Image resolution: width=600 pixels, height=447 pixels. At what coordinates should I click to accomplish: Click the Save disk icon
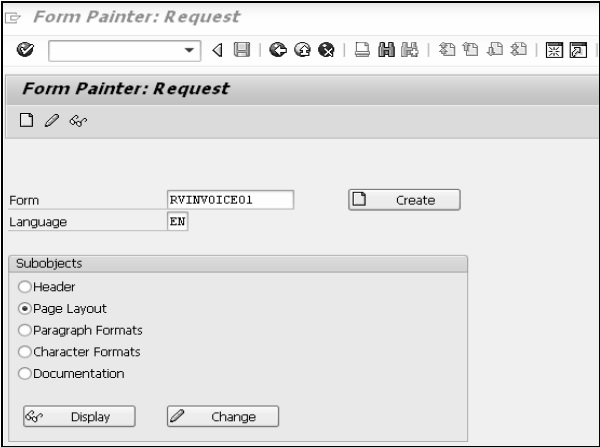pyautogui.click(x=244, y=50)
